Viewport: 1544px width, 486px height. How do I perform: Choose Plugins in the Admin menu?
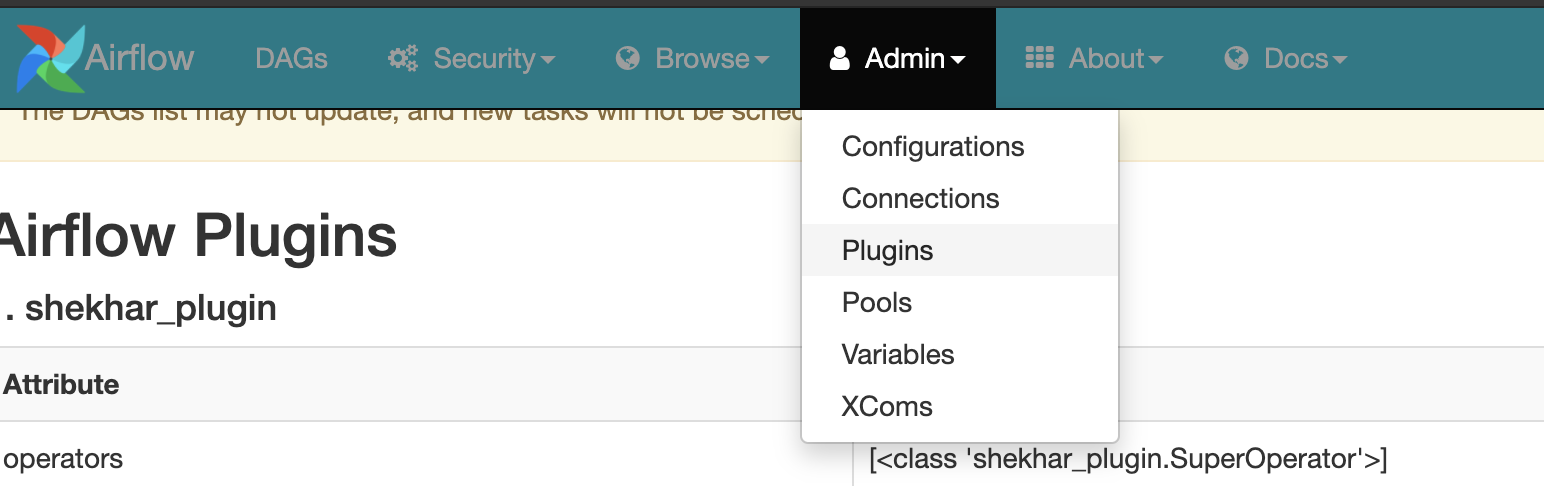(x=887, y=251)
